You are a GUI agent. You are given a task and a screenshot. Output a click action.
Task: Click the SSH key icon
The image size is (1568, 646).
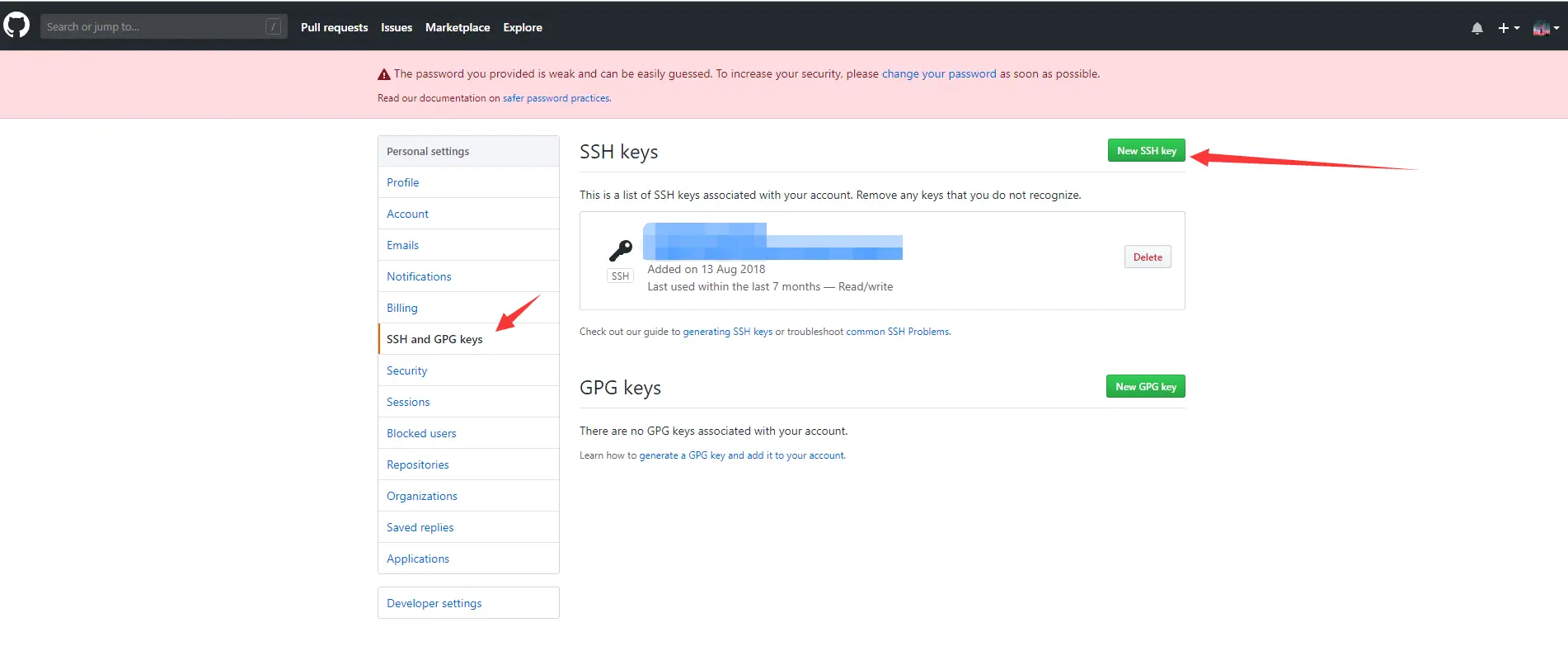[x=620, y=250]
